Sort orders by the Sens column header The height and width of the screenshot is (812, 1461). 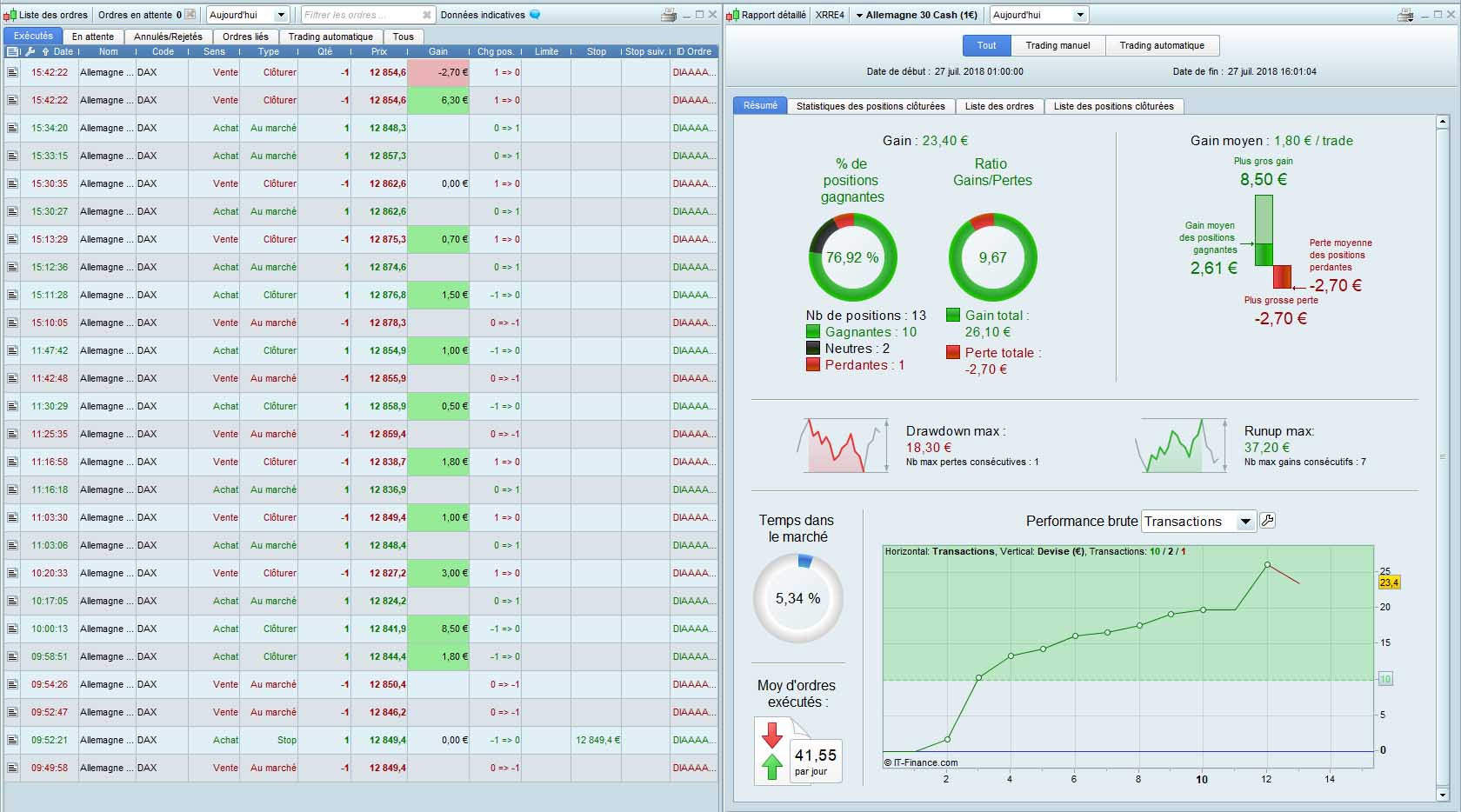click(214, 51)
